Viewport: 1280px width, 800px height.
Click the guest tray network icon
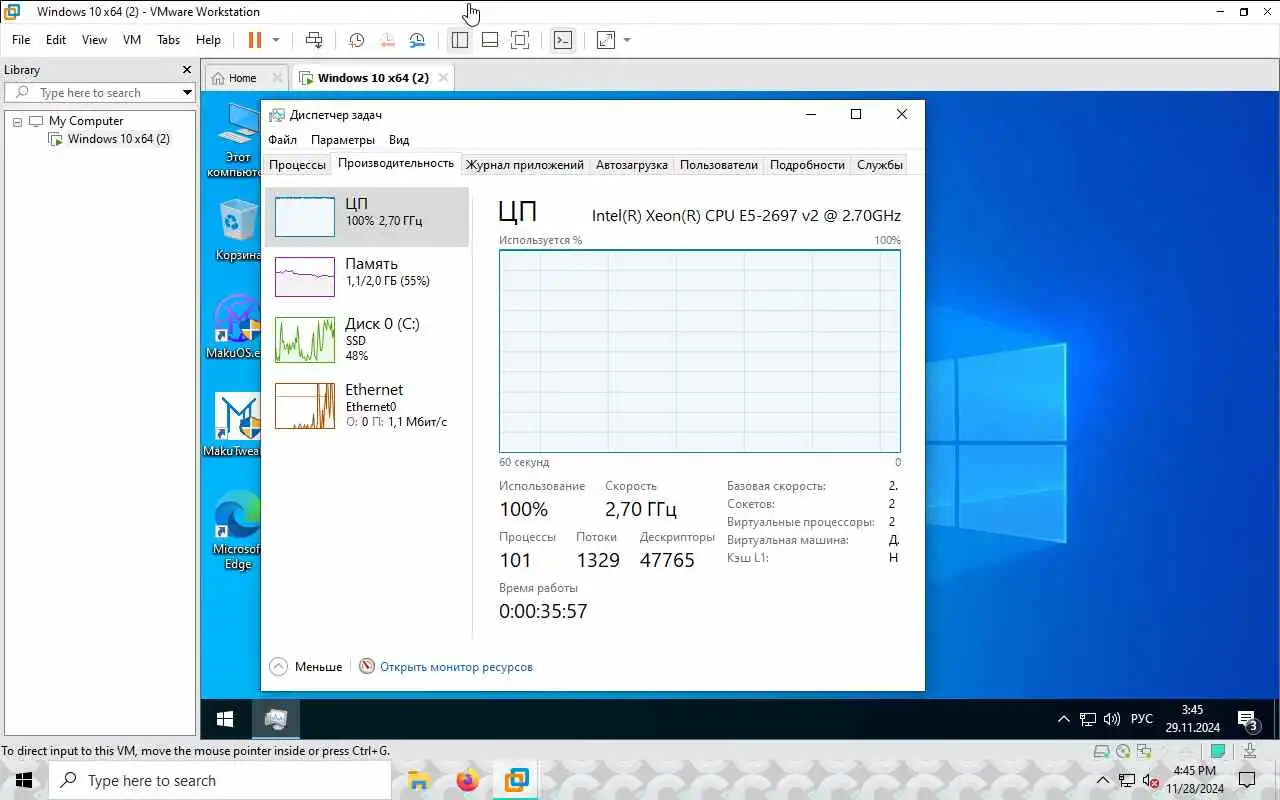pyautogui.click(x=1088, y=719)
